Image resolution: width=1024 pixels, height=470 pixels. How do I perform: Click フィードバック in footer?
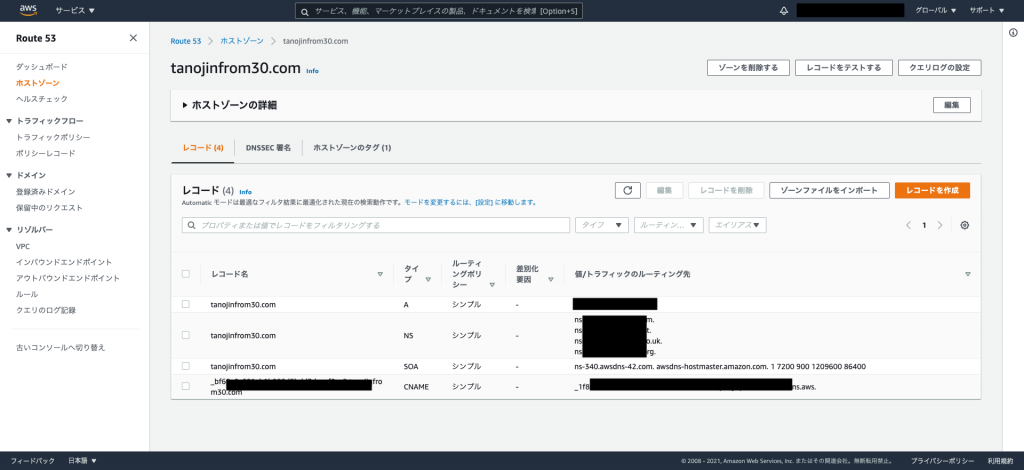pyautogui.click(x=33, y=461)
